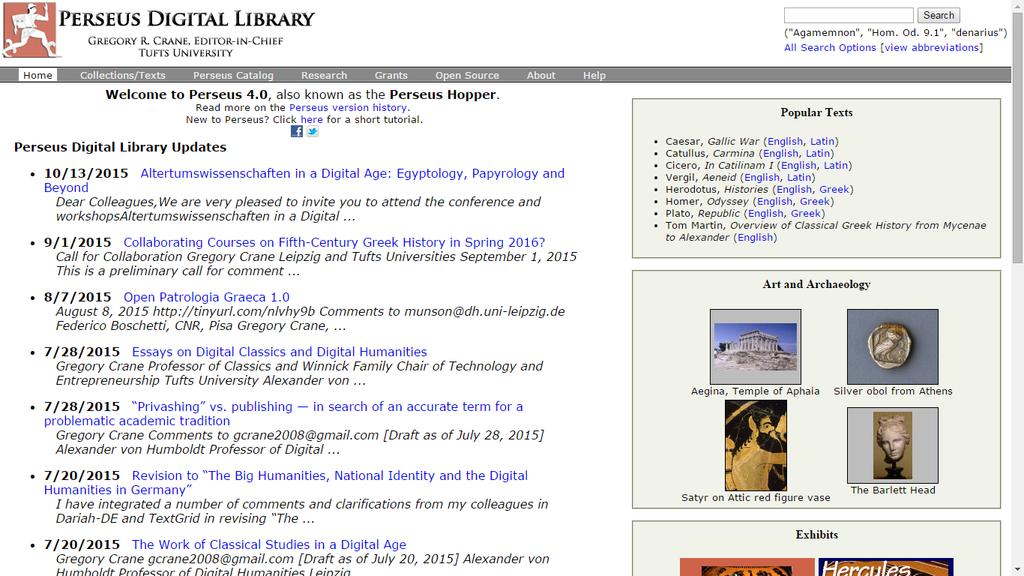Image resolution: width=1024 pixels, height=576 pixels.
Task: Click the vertical scrollbar thumb
Action: click(1017, 137)
